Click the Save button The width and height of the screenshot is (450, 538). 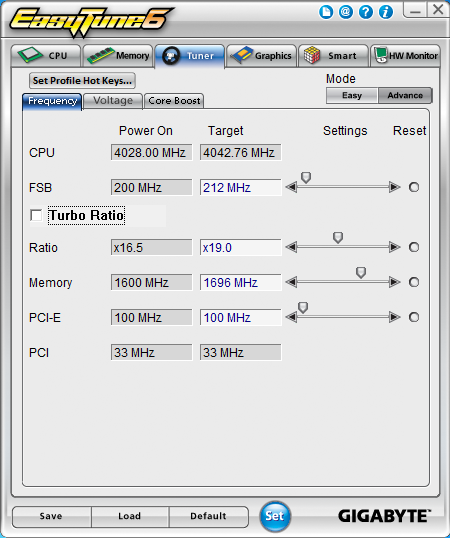(x=52, y=516)
